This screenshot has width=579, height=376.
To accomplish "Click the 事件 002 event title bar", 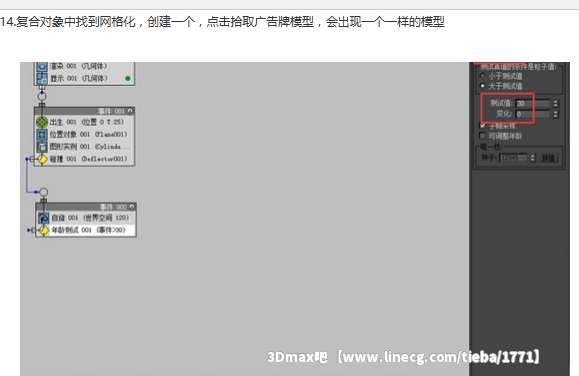I will 86,207.
